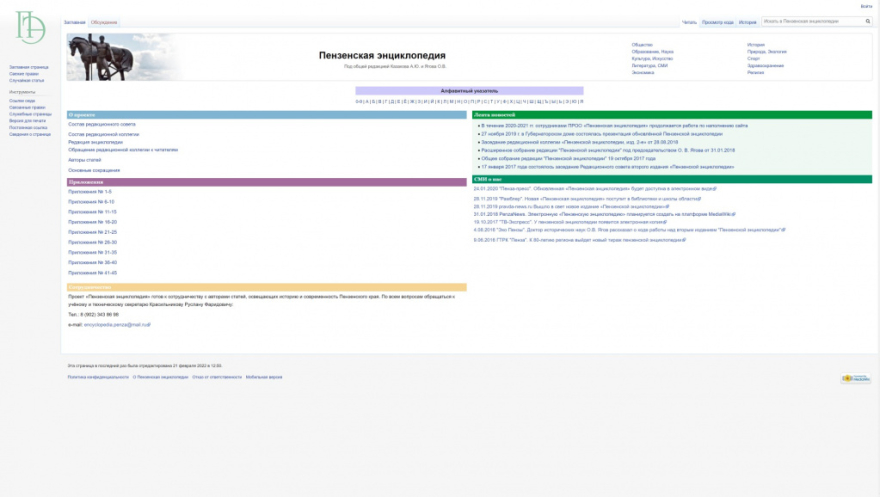Type in the encyclopedia search field
The height and width of the screenshot is (497, 880).
click(x=810, y=21)
